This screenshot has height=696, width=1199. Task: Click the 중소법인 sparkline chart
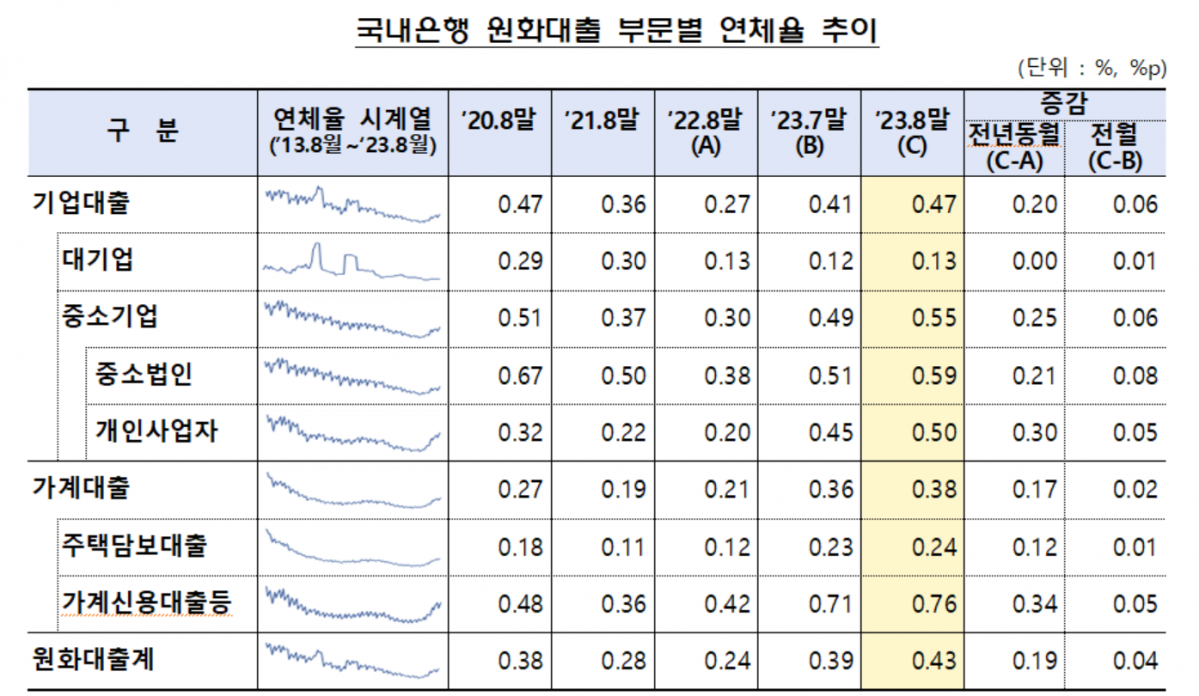[x=353, y=376]
